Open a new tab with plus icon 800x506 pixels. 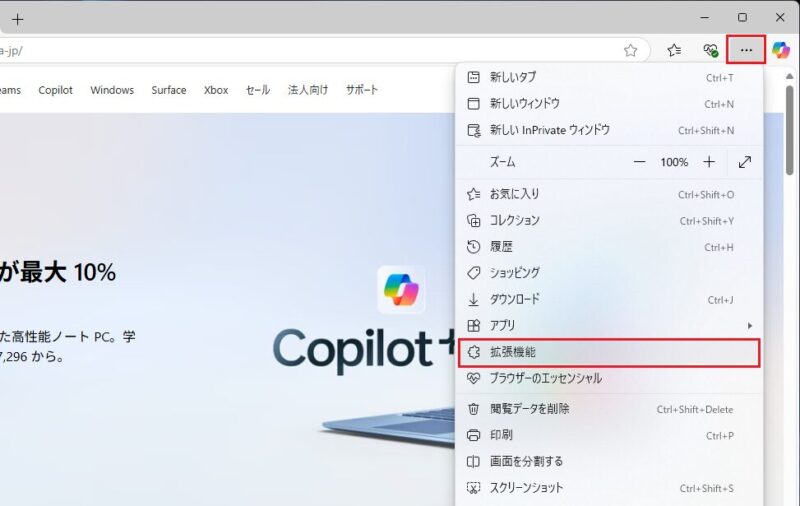pyautogui.click(x=18, y=19)
